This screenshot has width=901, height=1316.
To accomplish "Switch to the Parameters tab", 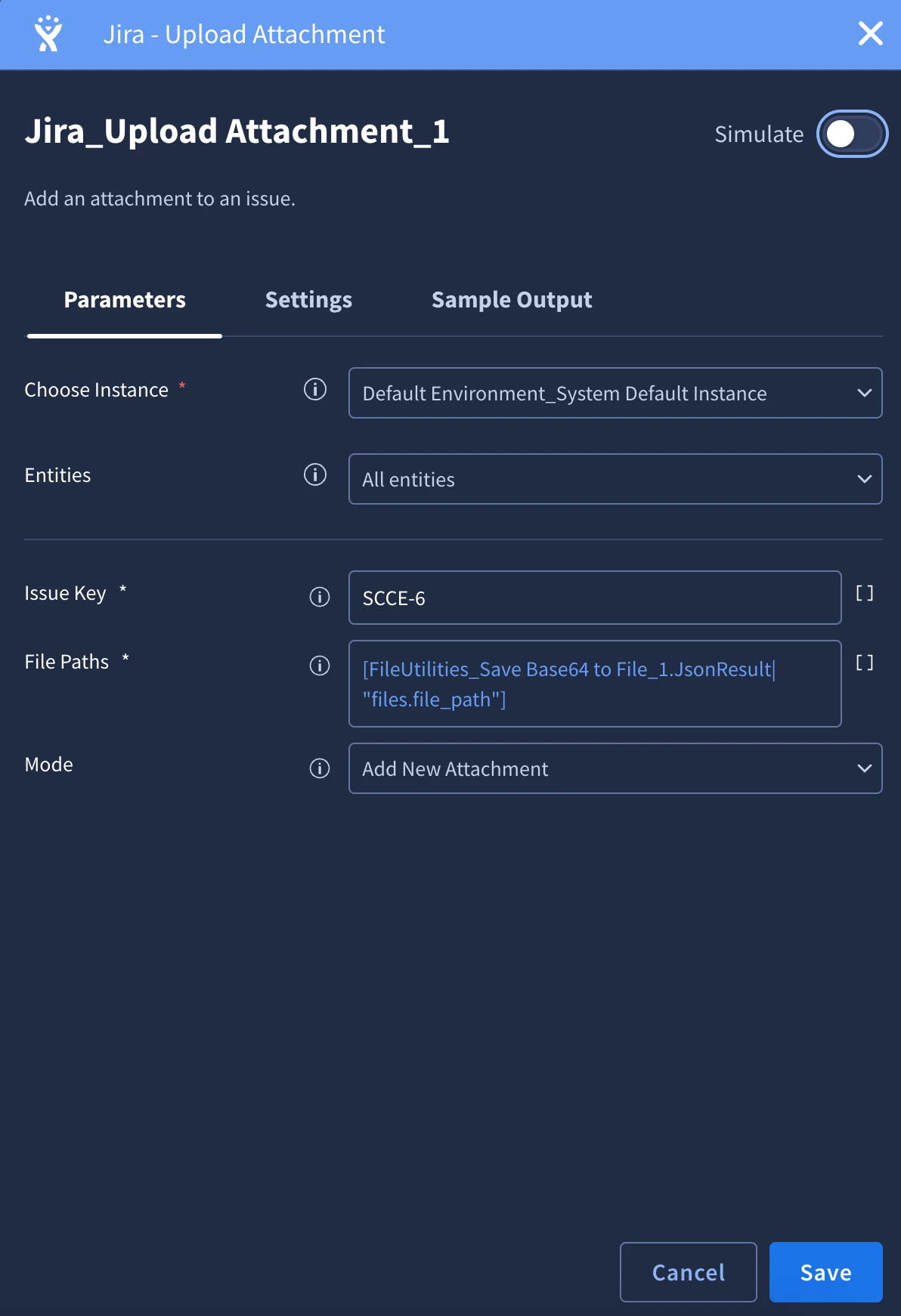I will 125,300.
